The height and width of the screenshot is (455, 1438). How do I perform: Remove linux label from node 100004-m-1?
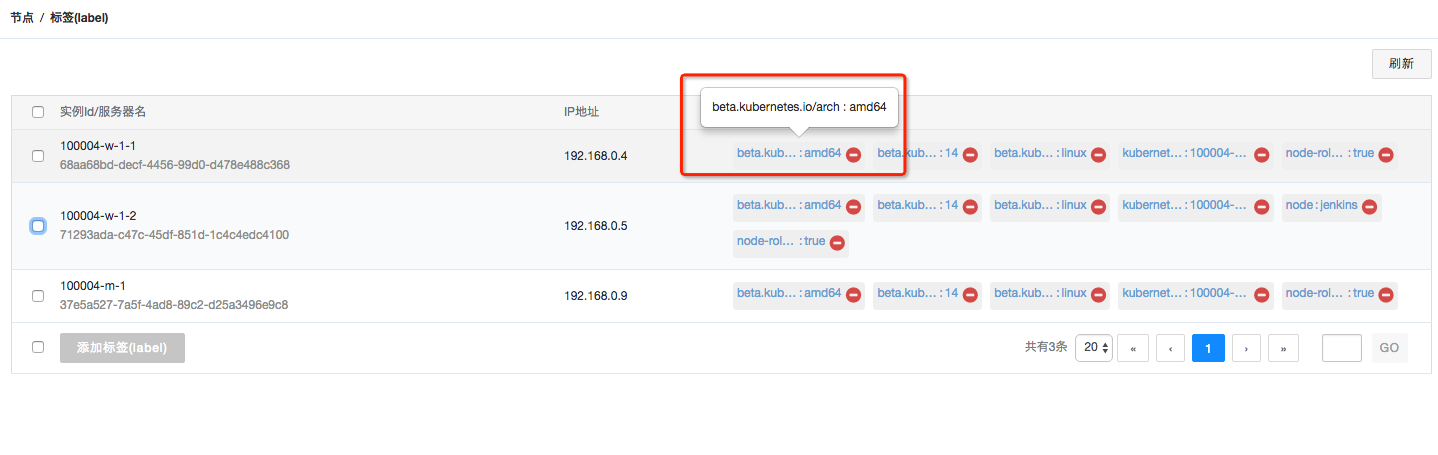(x=1098, y=295)
